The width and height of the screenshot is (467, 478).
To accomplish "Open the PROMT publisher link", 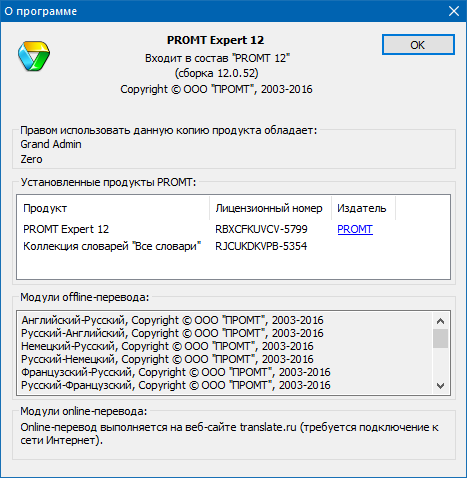I will [x=355, y=229].
